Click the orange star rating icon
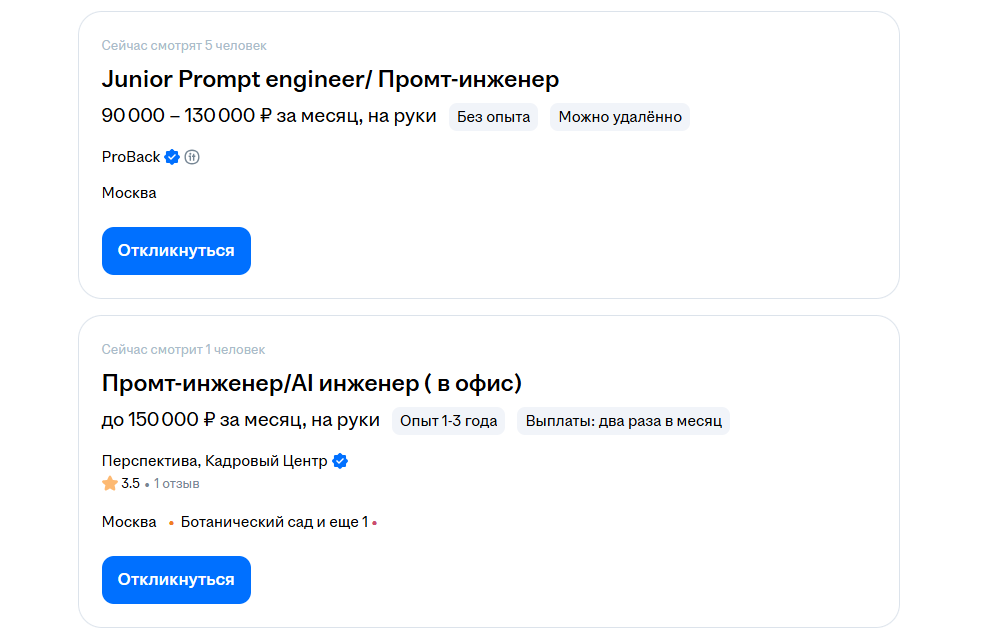This screenshot has height=637, width=992. pyautogui.click(x=107, y=482)
